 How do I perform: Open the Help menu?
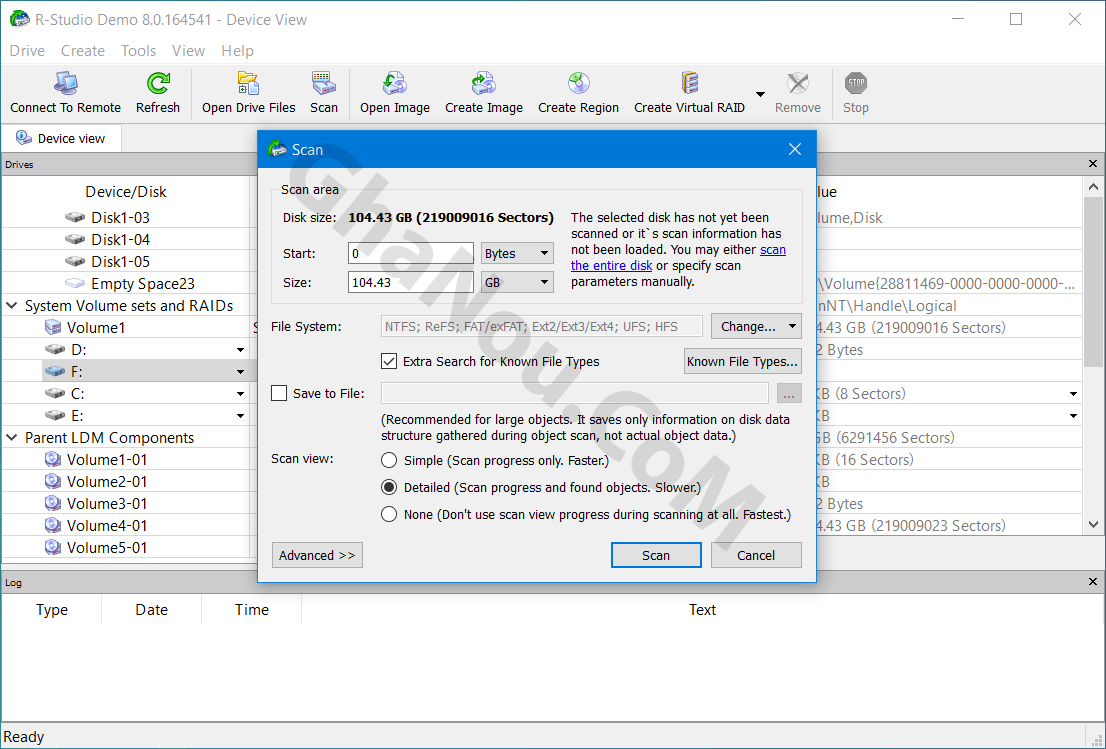tap(237, 51)
